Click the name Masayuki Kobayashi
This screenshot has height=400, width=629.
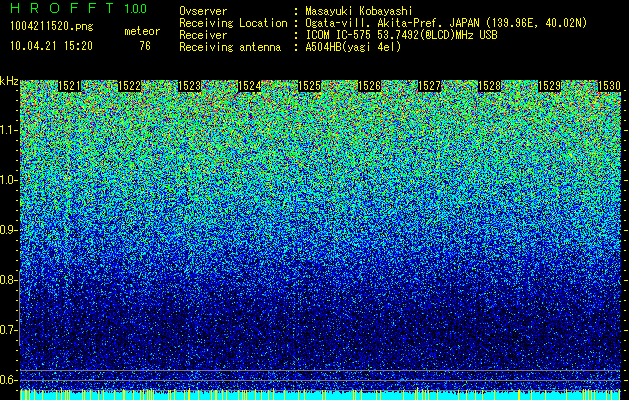click(359, 11)
